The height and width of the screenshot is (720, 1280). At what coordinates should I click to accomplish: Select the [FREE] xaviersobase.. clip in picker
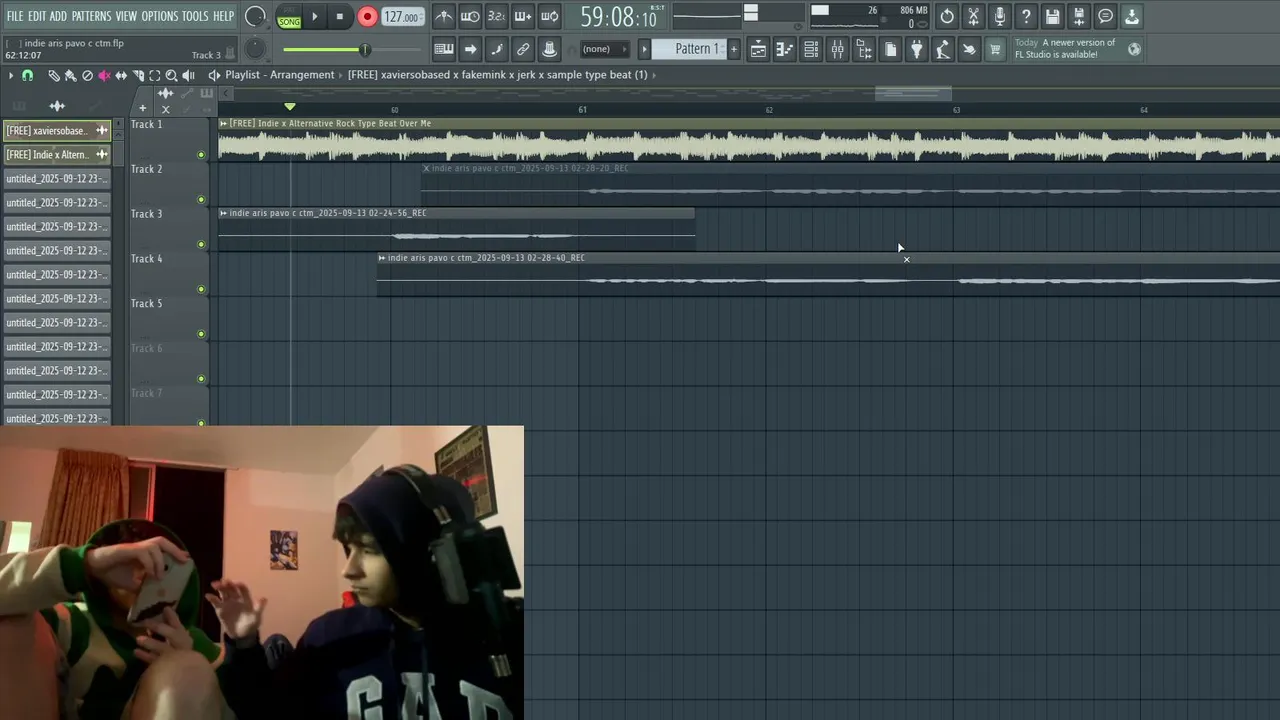point(56,131)
